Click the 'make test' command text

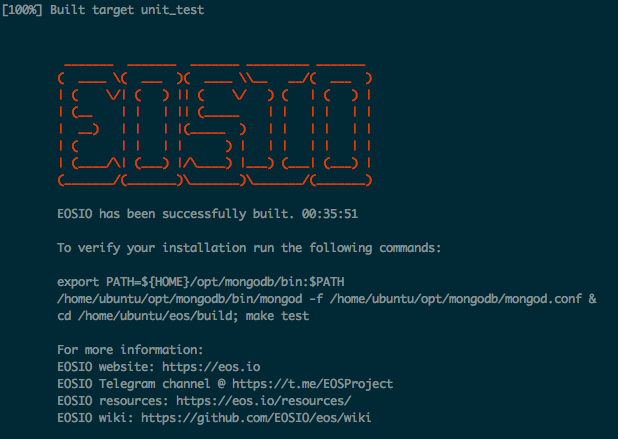(277, 316)
